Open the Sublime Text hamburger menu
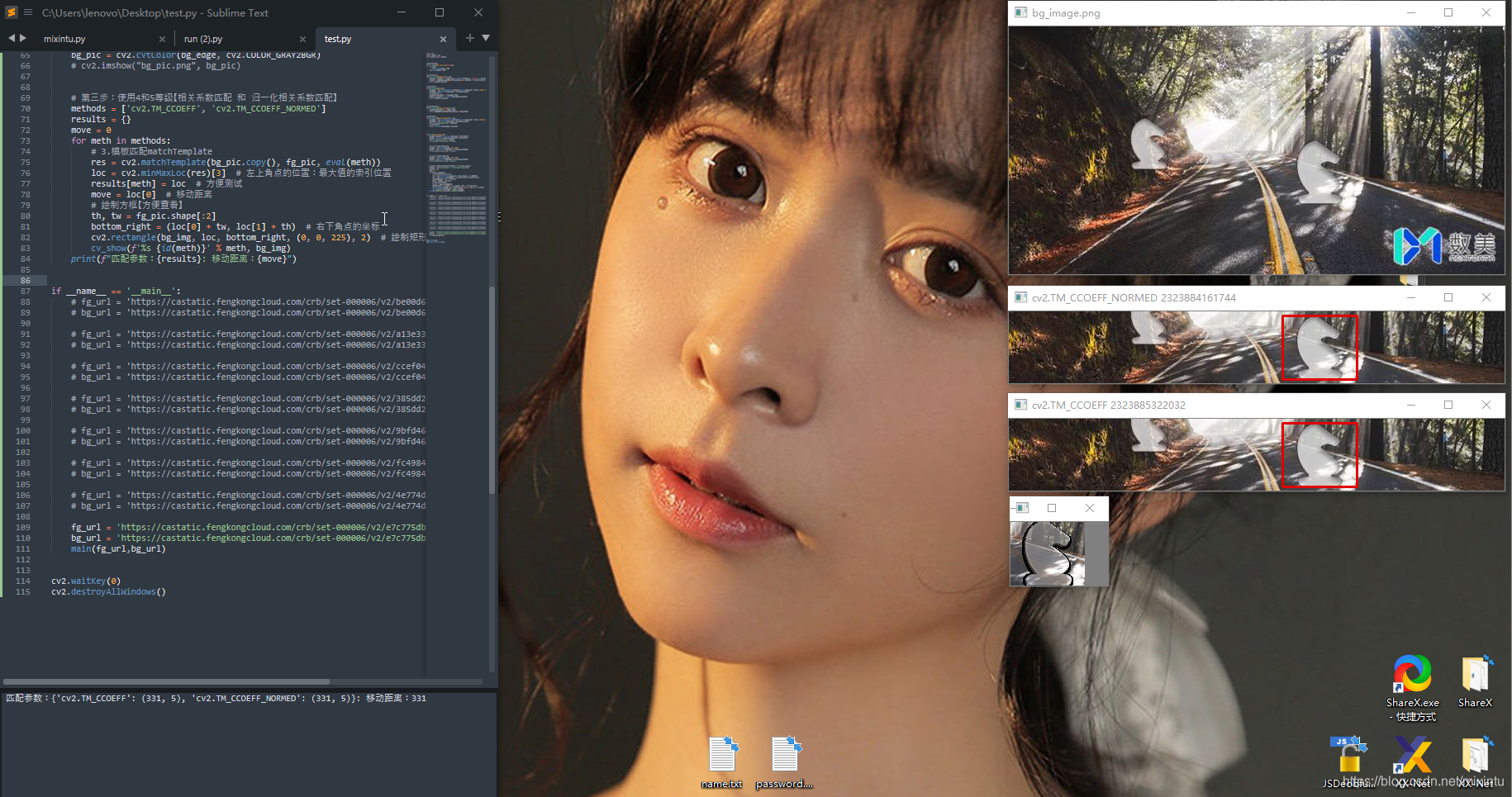 (x=28, y=12)
